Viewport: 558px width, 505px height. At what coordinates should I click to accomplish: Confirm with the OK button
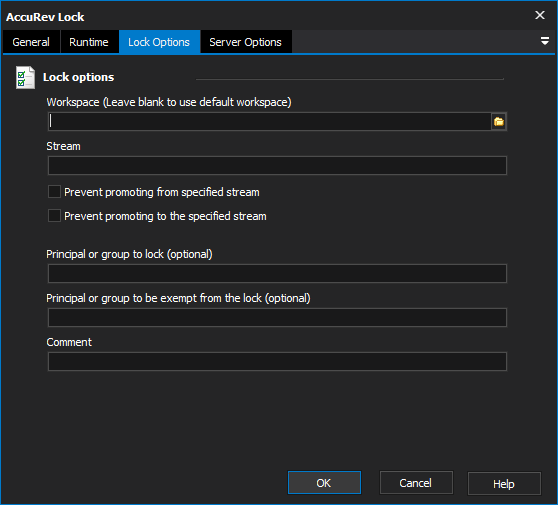coord(324,483)
